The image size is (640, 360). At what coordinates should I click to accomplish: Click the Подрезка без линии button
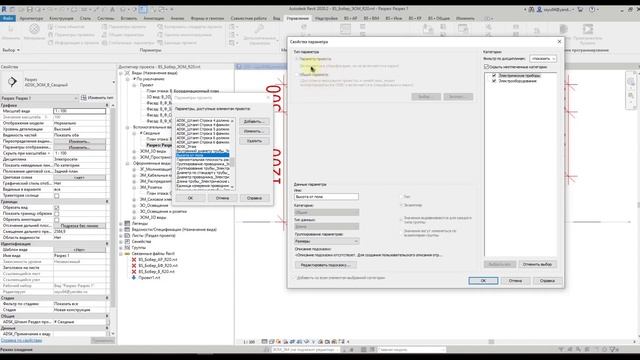(x=79, y=226)
